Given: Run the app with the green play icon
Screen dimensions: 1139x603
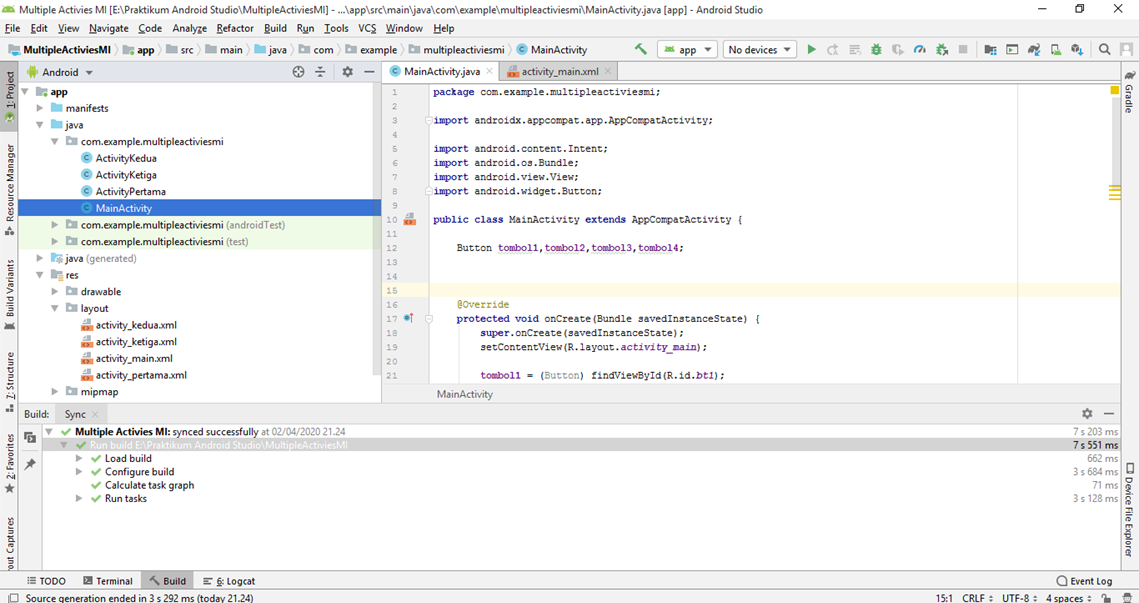Looking at the screenshot, I should point(812,49).
